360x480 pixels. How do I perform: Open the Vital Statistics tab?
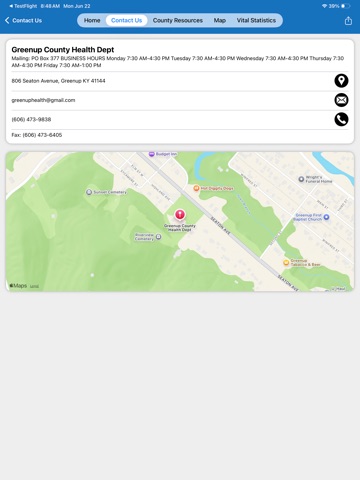(256, 20)
